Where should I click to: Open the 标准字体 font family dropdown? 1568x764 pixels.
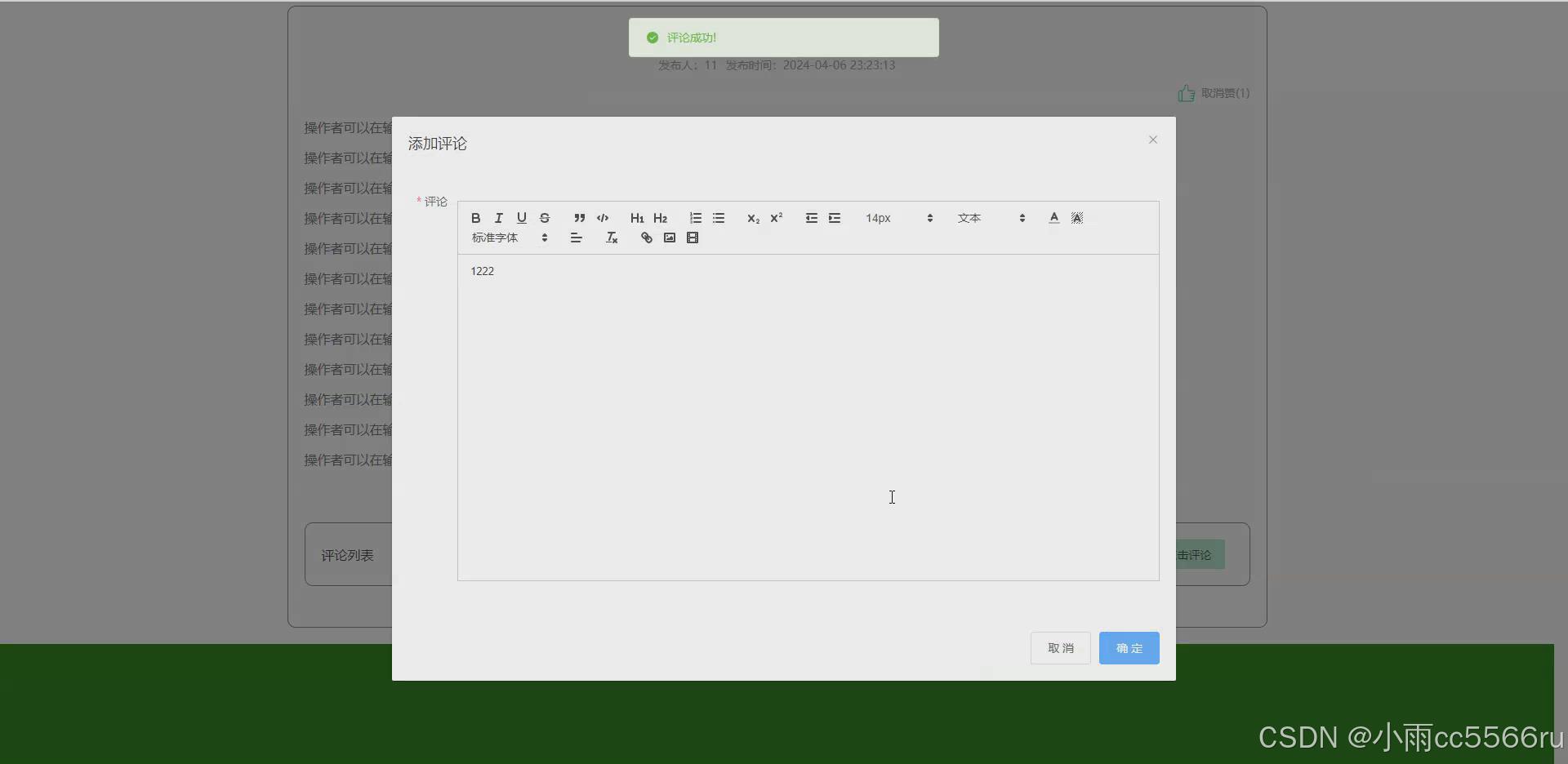pos(510,238)
